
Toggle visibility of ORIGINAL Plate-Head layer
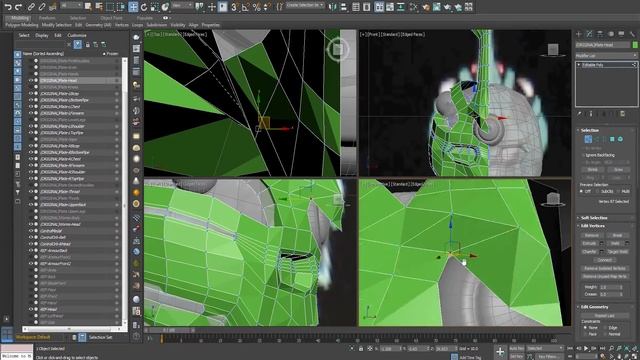pyautogui.click(x=31, y=80)
